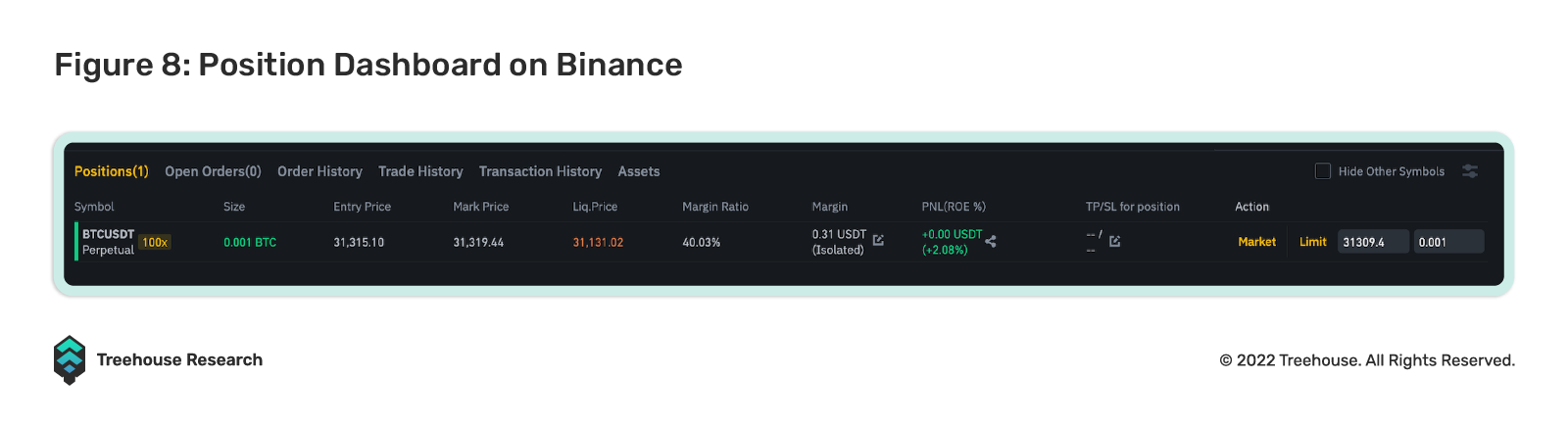Click the 0.001 quantity field
Image resolution: width=1568 pixels, height=425 pixels.
point(1448,242)
